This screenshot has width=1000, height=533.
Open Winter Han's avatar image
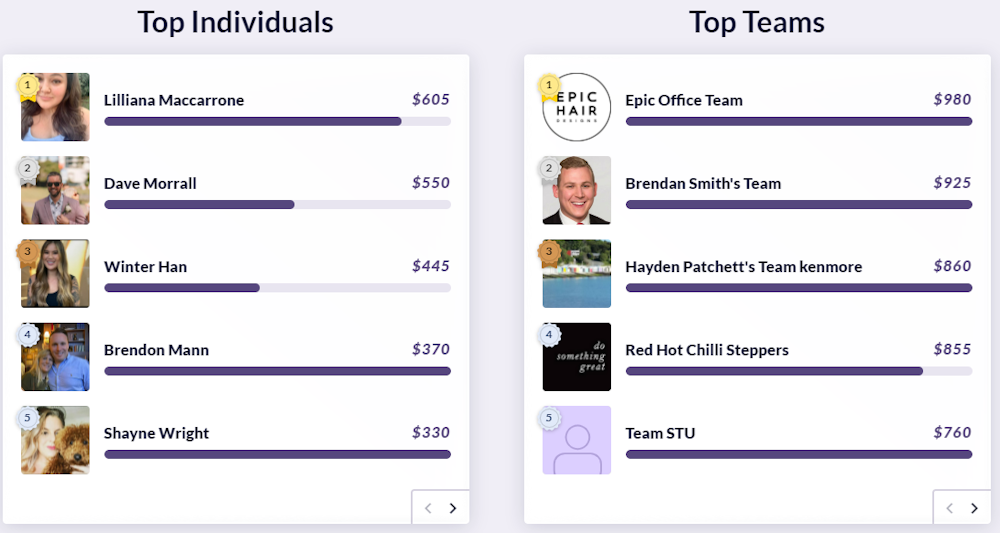56,273
